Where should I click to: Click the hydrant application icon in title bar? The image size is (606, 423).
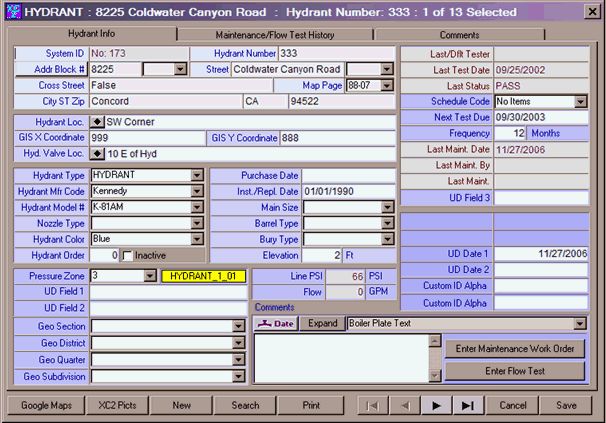(x=13, y=12)
